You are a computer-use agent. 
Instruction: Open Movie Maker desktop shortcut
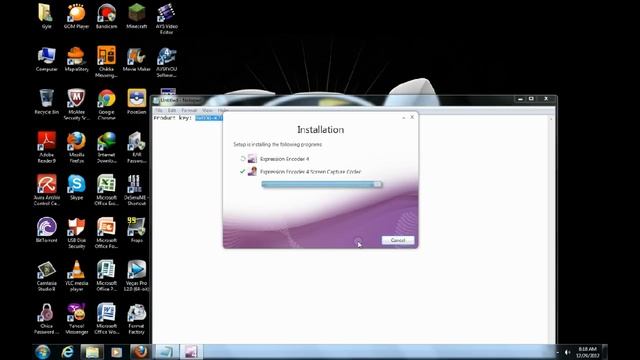(x=136, y=60)
